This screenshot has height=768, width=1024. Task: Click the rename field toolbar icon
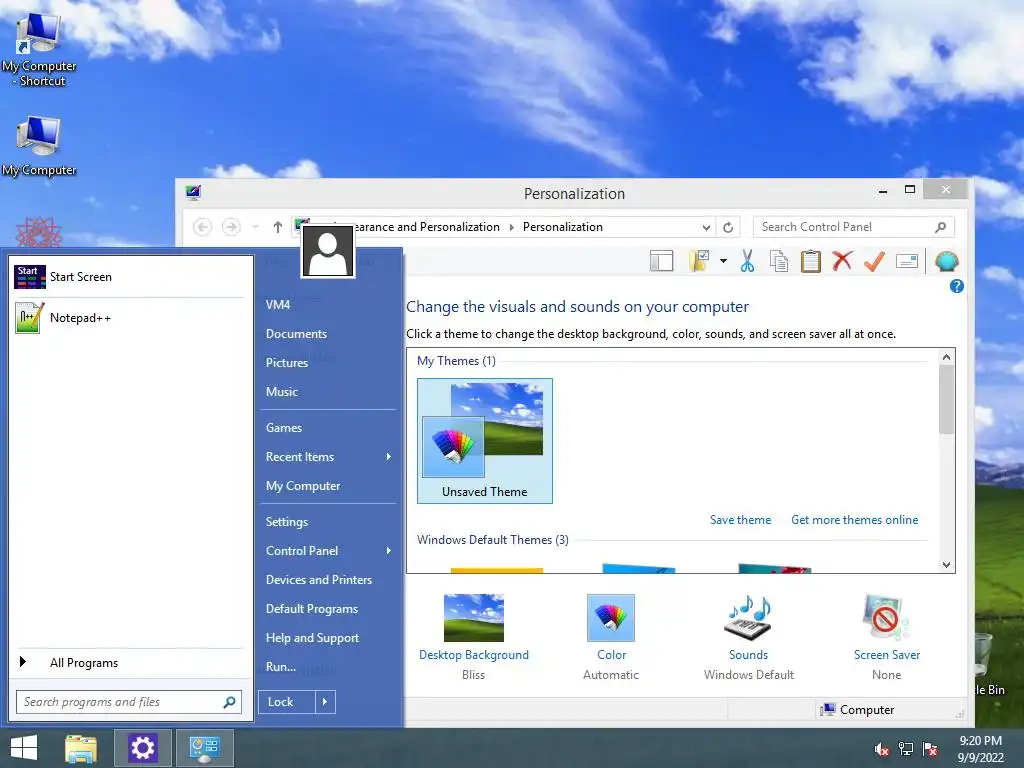point(907,261)
